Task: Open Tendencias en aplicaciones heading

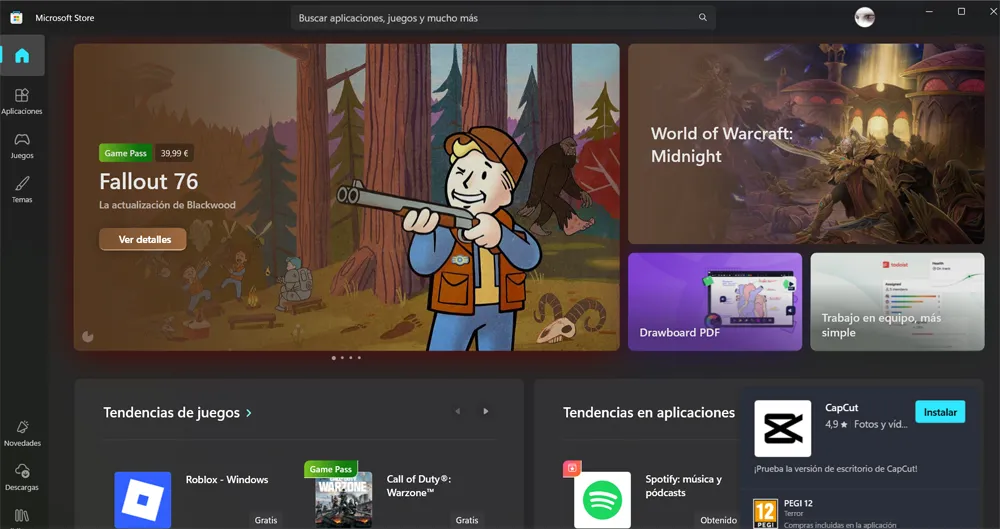Action: (649, 413)
